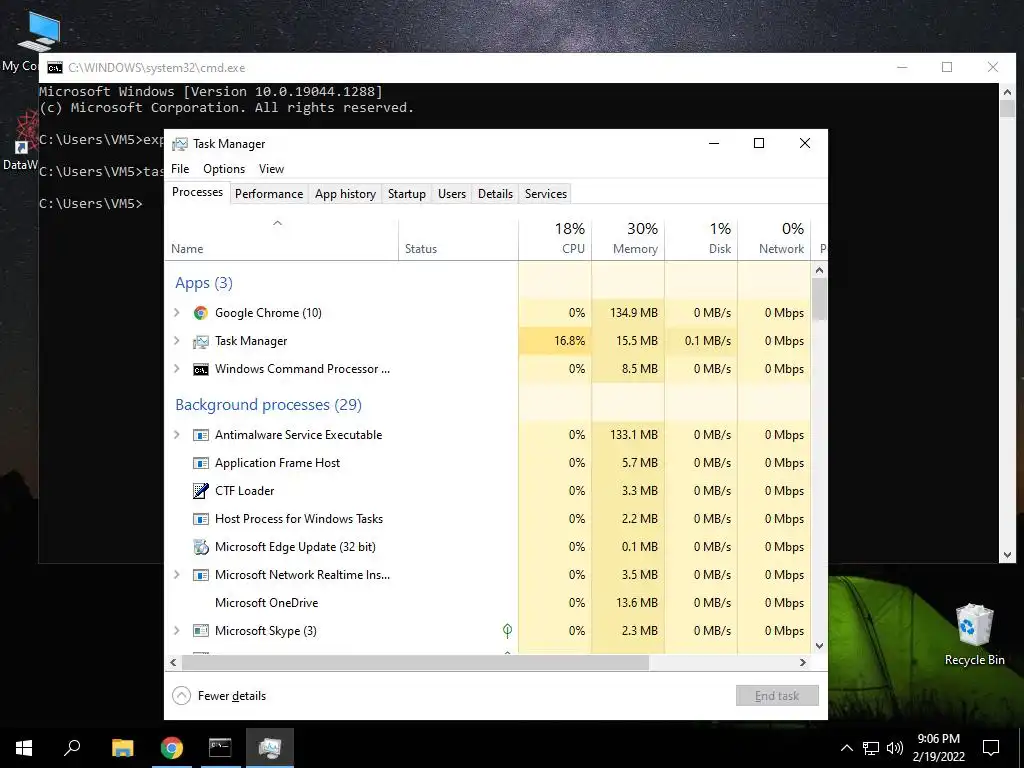This screenshot has width=1024, height=768.
Task: Switch to the Performance tab
Action: point(269,194)
